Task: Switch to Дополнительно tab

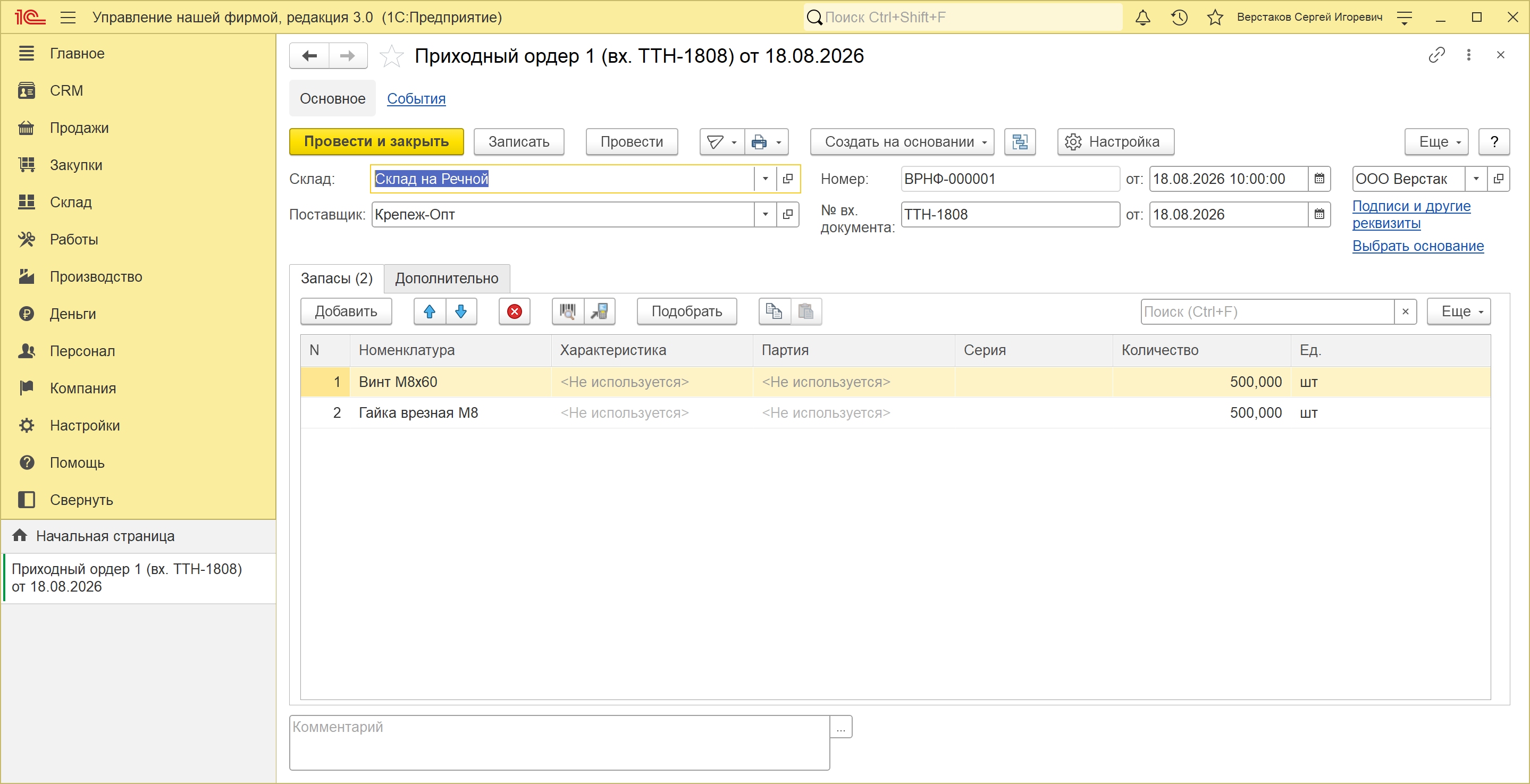Action: coord(447,279)
